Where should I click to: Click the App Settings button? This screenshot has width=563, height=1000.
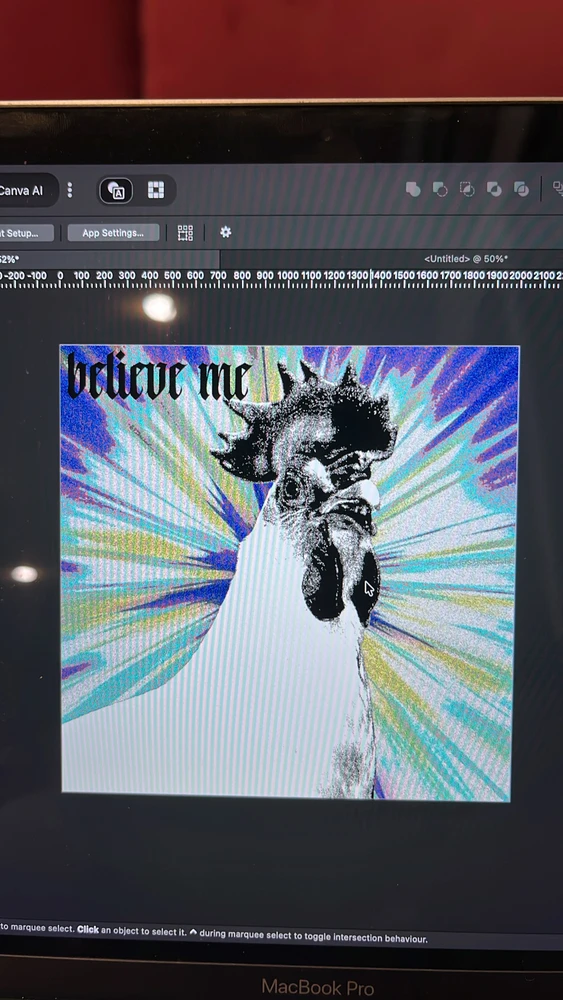coord(113,233)
